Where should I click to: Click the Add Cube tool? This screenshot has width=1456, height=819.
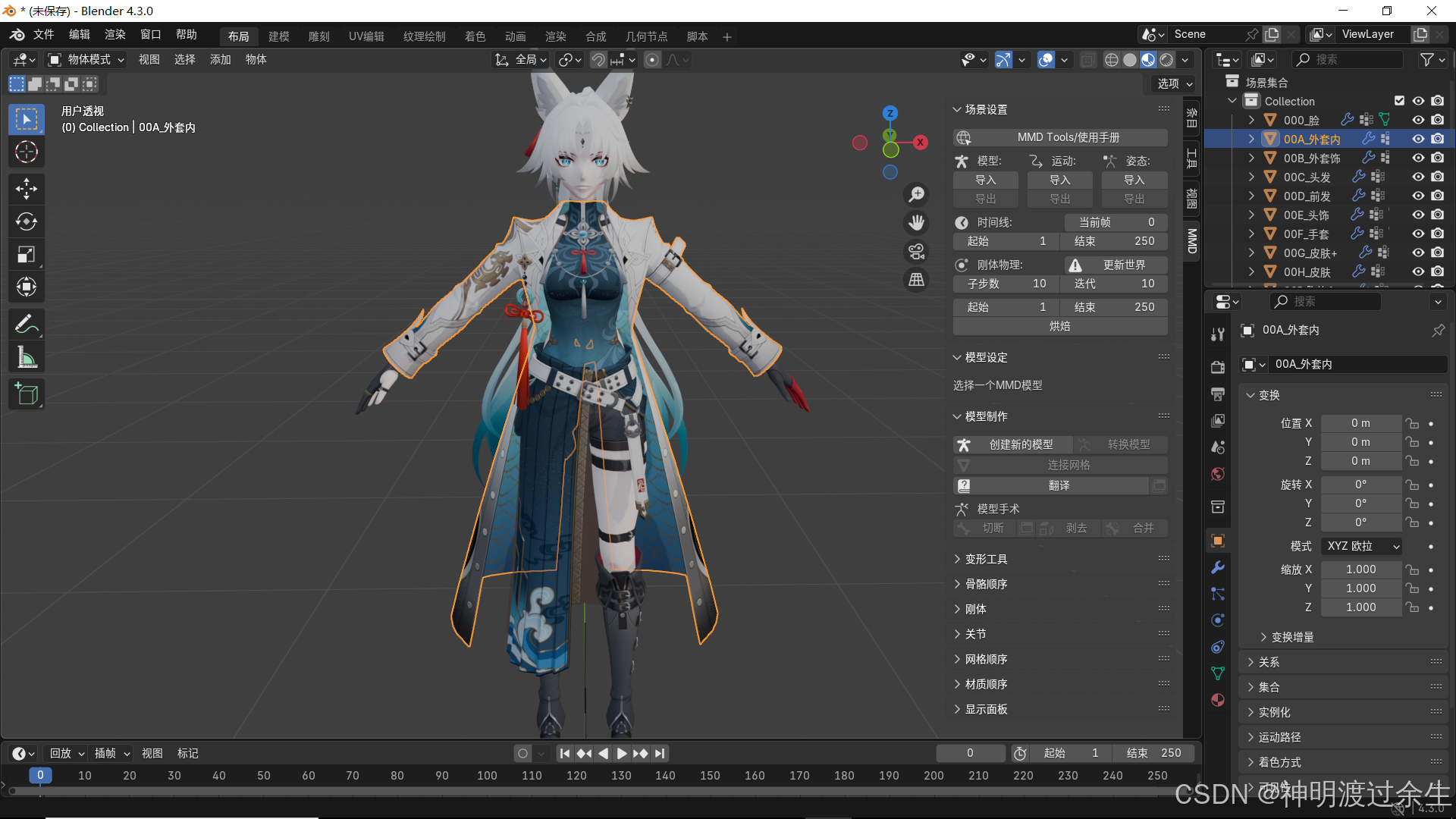pyautogui.click(x=27, y=394)
